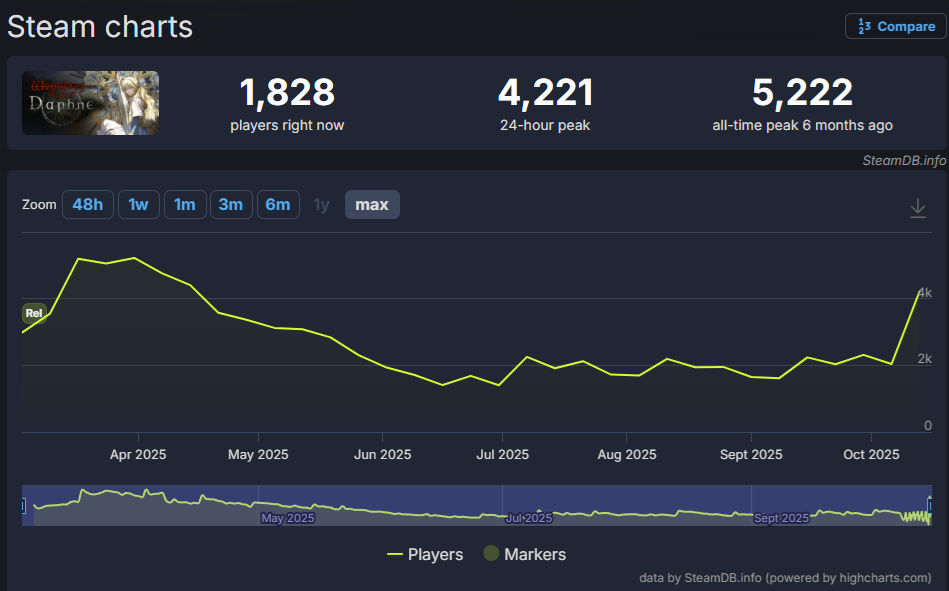Open the Daphne game thumbnail
Screen dimensions: 949x591
pyautogui.click(x=91, y=103)
